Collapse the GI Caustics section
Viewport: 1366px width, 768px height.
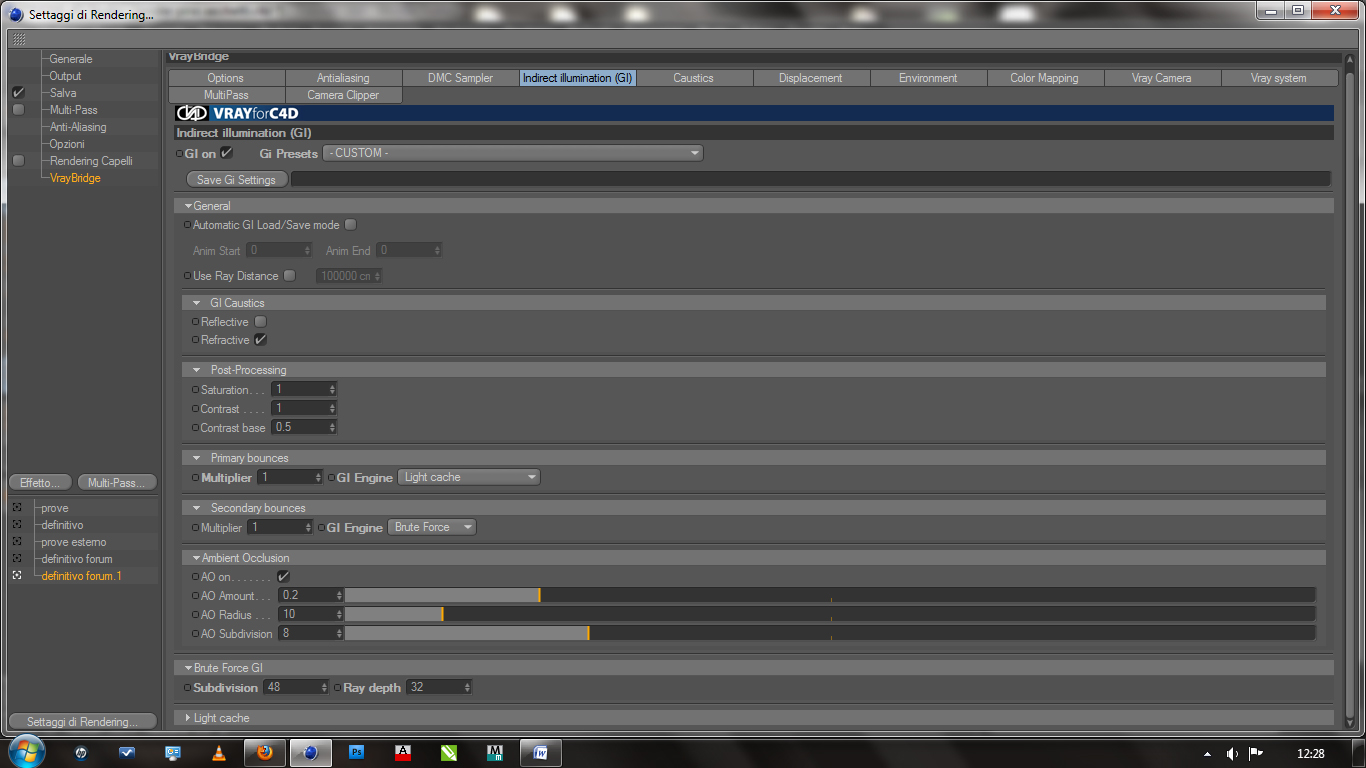click(x=196, y=303)
